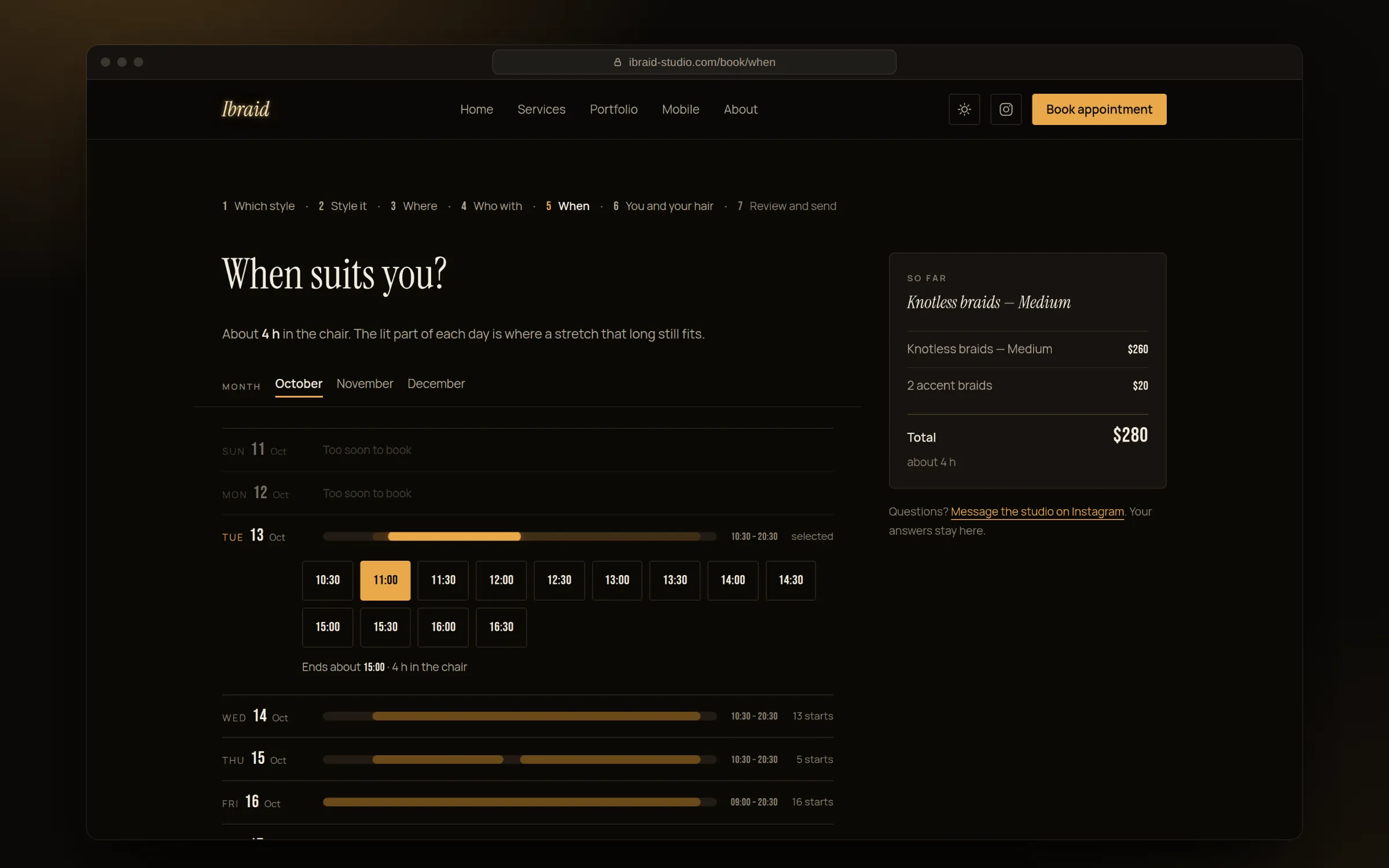
Task: Go back to step 1 Which style
Action: click(259, 206)
